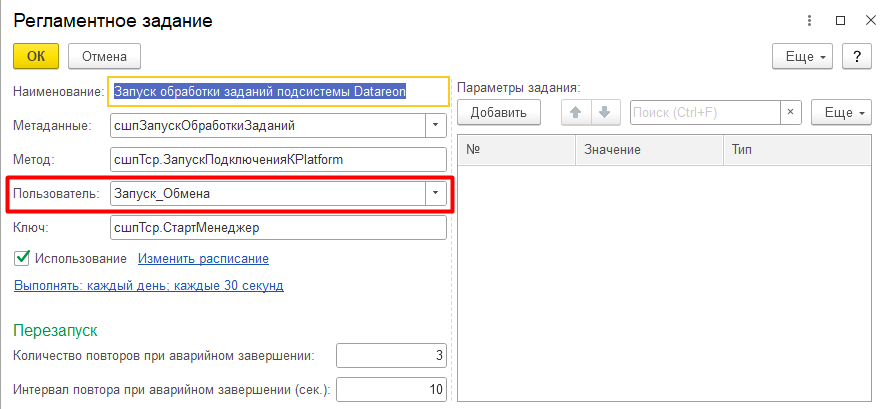Expand the Метаданные dropdown list
Screen dimensions: 888x409
coord(435,126)
